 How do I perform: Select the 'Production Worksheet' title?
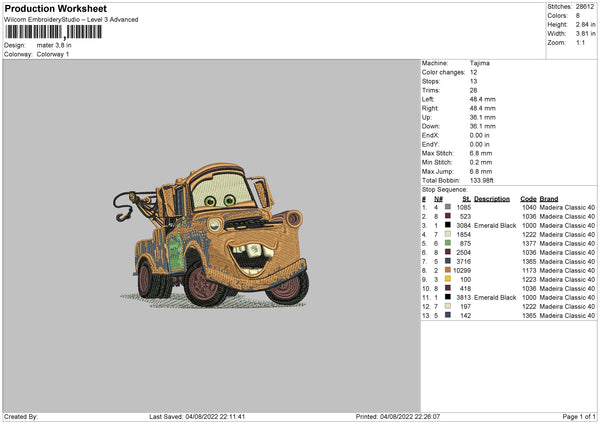click(55, 8)
